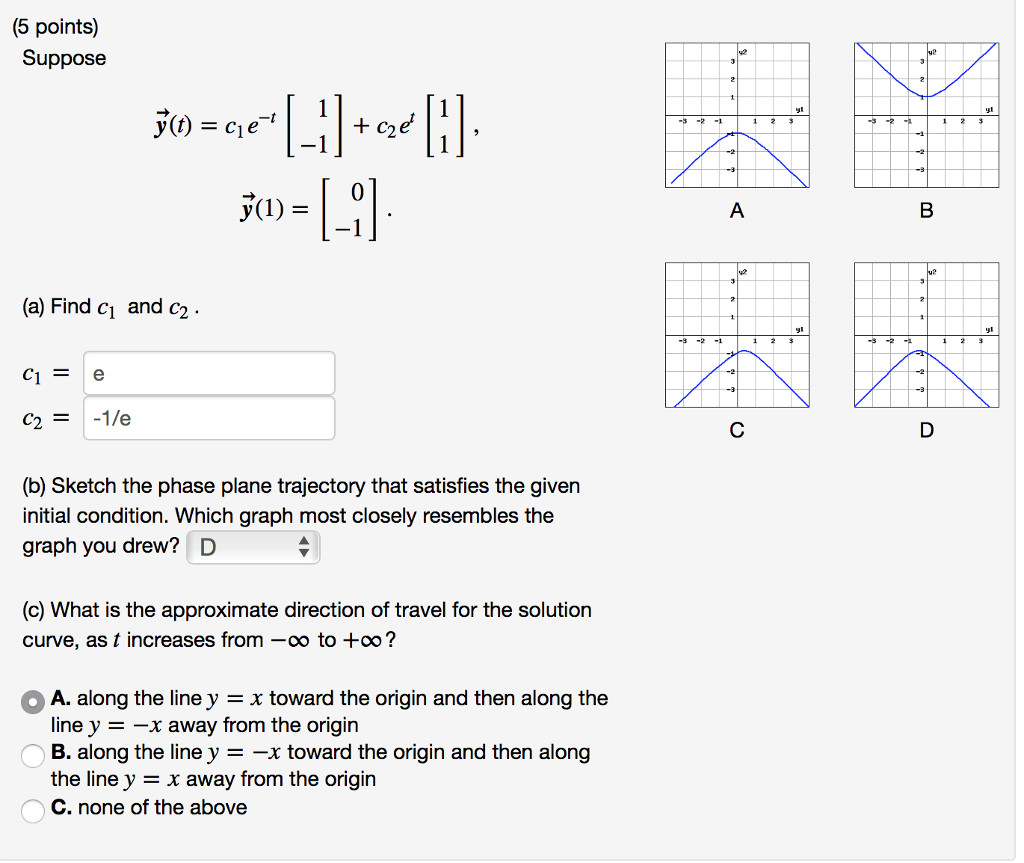
Task: Click the label C beneath its graph
Action: click(737, 431)
